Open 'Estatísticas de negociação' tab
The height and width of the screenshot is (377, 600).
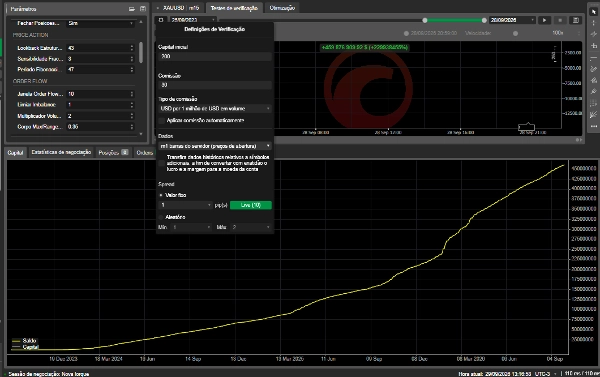pyautogui.click(x=61, y=152)
